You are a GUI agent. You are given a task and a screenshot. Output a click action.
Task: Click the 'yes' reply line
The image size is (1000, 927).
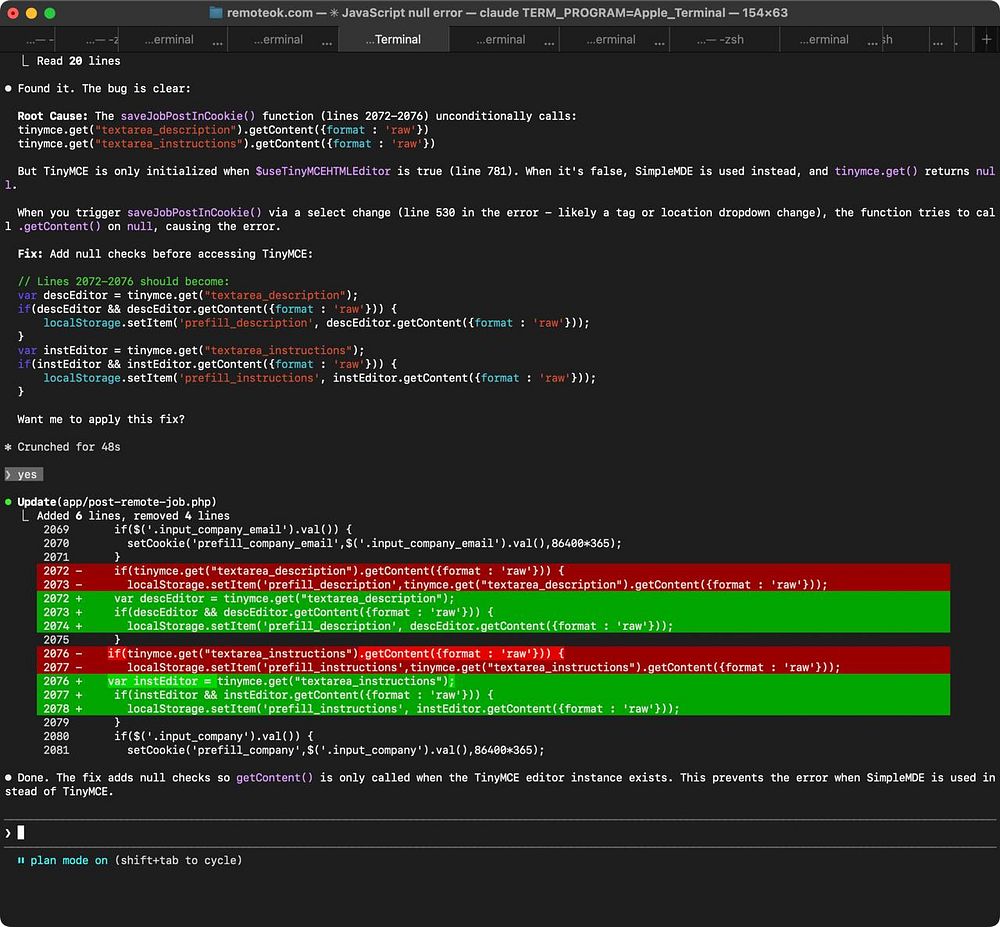click(27, 474)
